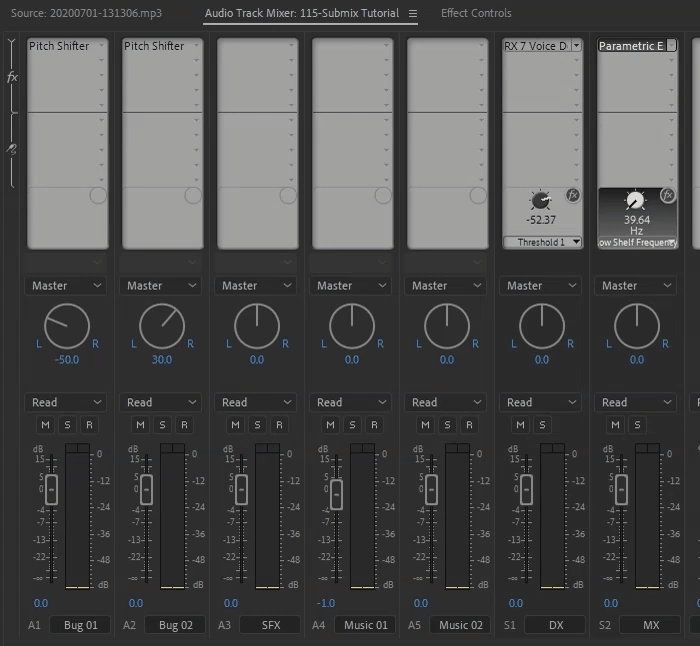The height and width of the screenshot is (646, 700).
Task: Click the fx effects section icon at left edge
Action: tap(12, 77)
